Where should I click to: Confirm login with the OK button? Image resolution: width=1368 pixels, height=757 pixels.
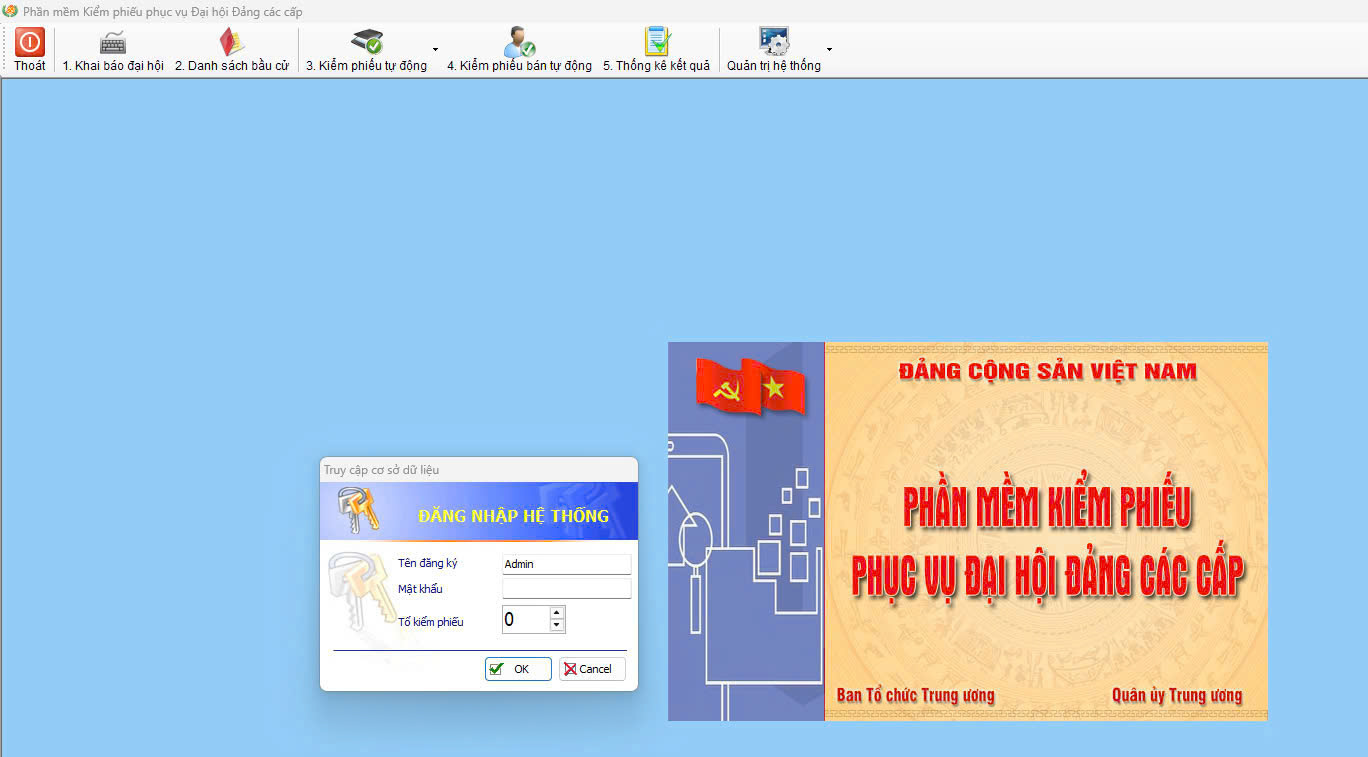point(518,669)
